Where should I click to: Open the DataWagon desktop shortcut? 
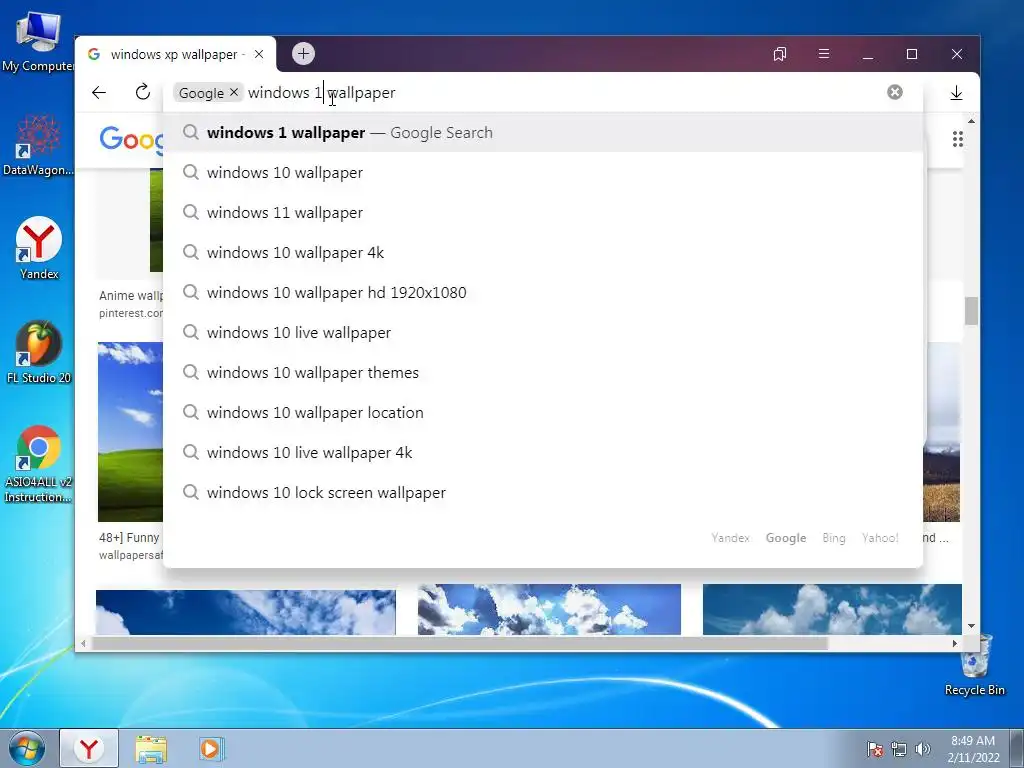coord(38,145)
